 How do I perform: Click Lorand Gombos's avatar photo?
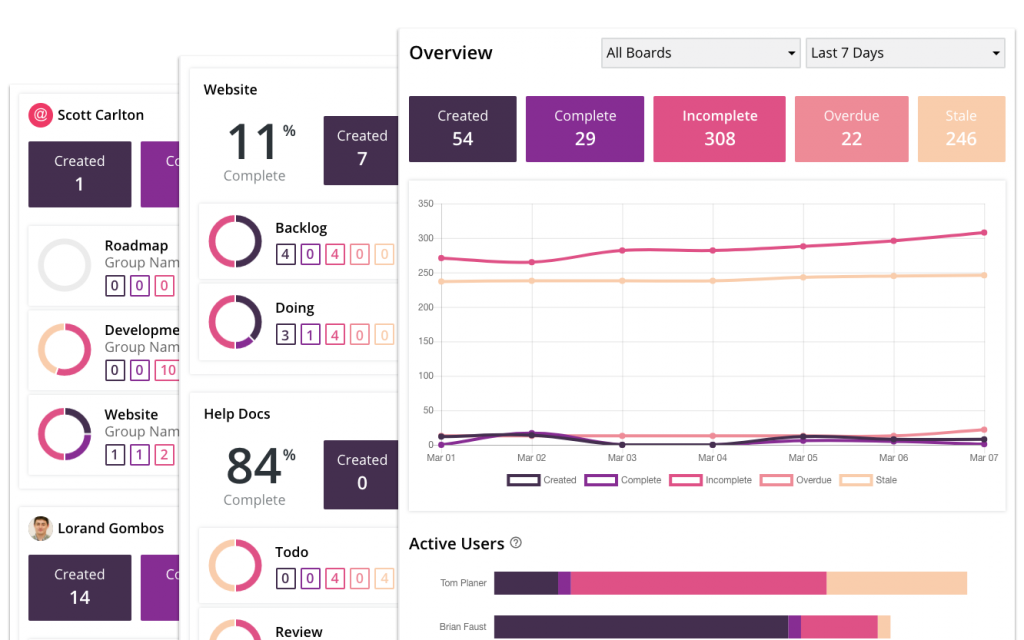click(39, 528)
